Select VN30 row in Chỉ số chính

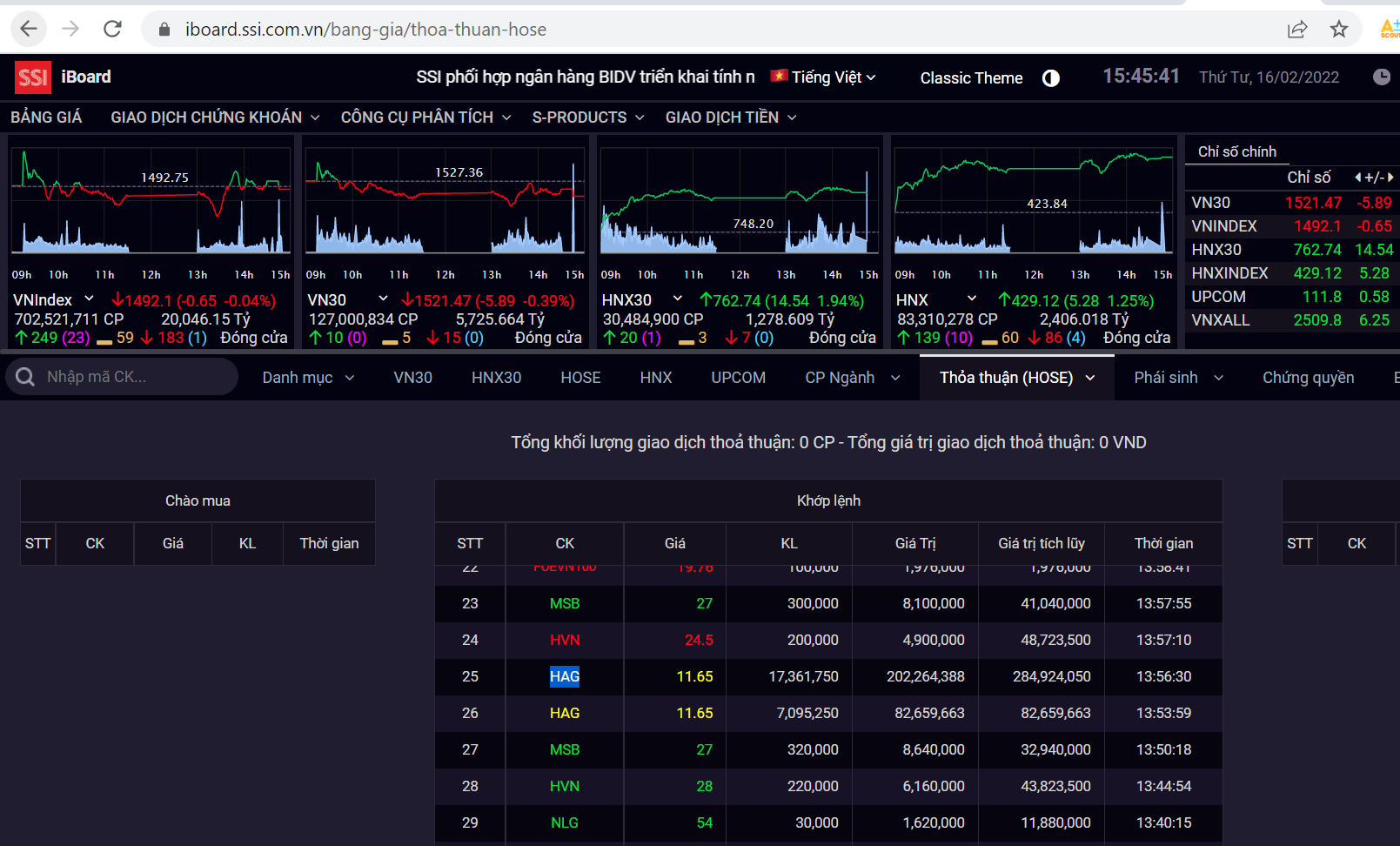1292,203
